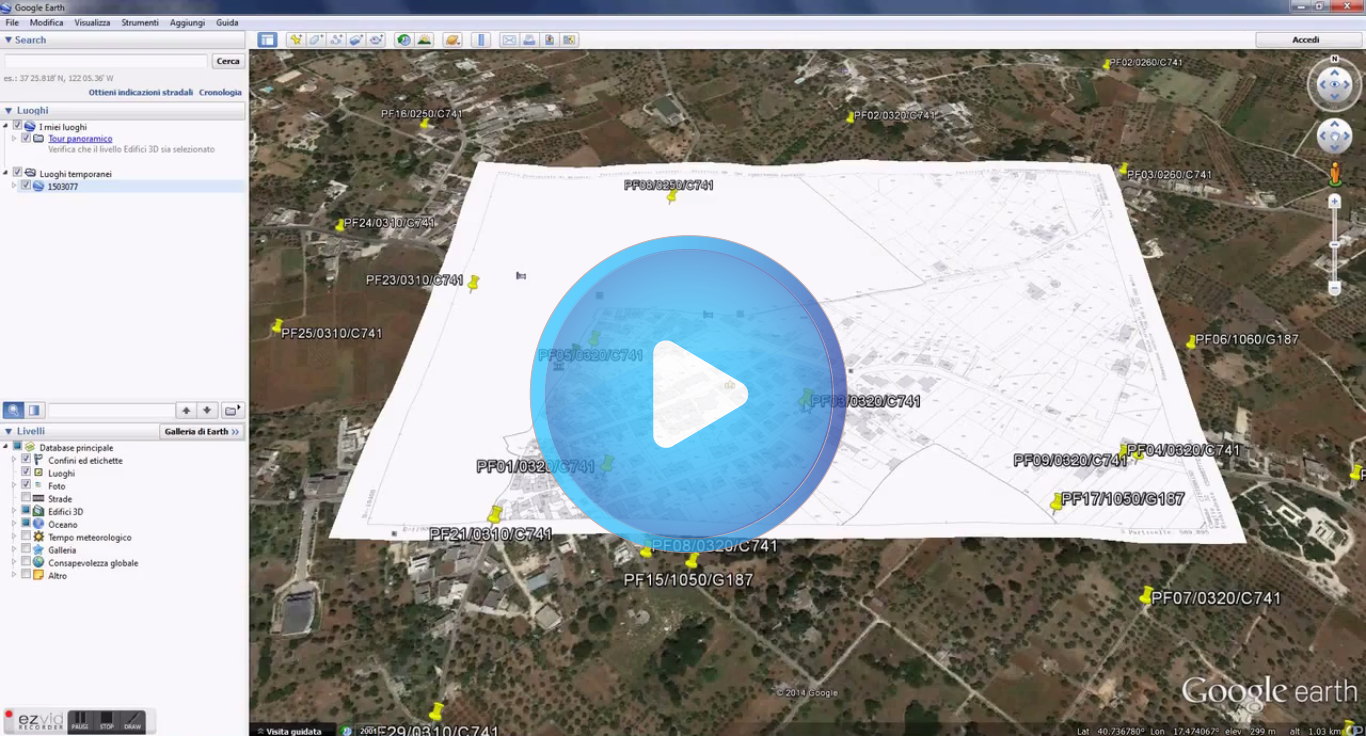This screenshot has width=1366, height=736.
Task: Open the Guida menu
Action: [227, 22]
